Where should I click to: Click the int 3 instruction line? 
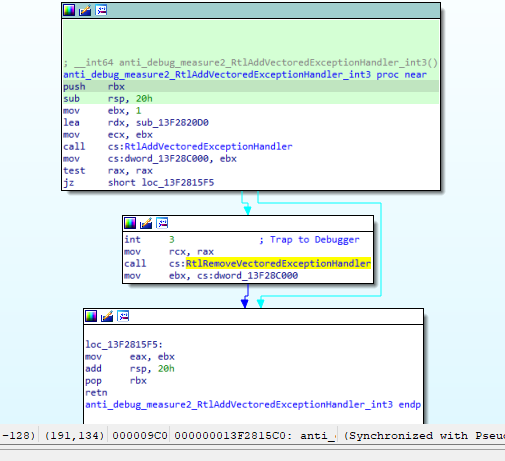click(149, 240)
